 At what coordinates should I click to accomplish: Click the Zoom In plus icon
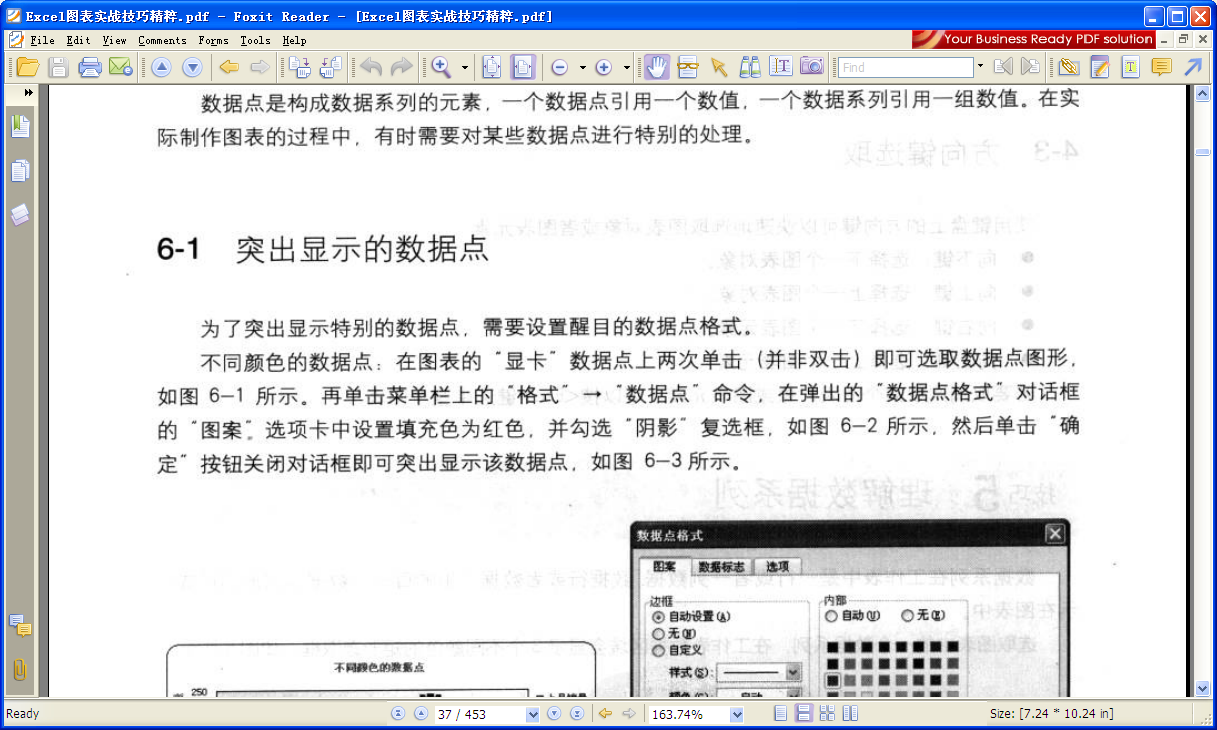(603, 67)
